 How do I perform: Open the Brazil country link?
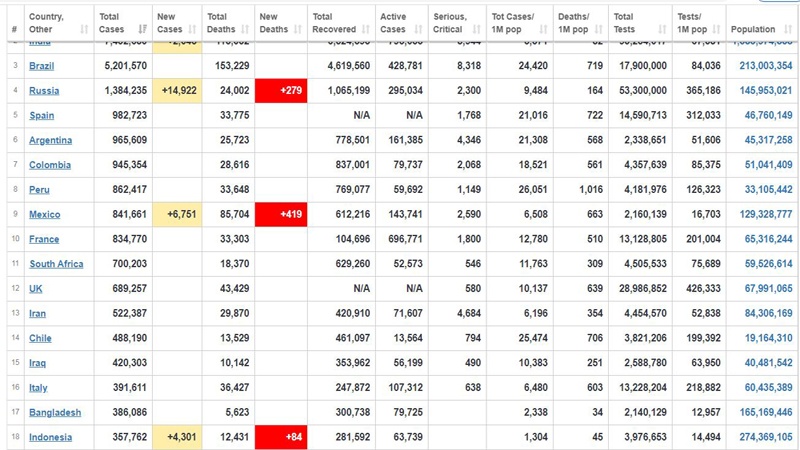click(42, 66)
